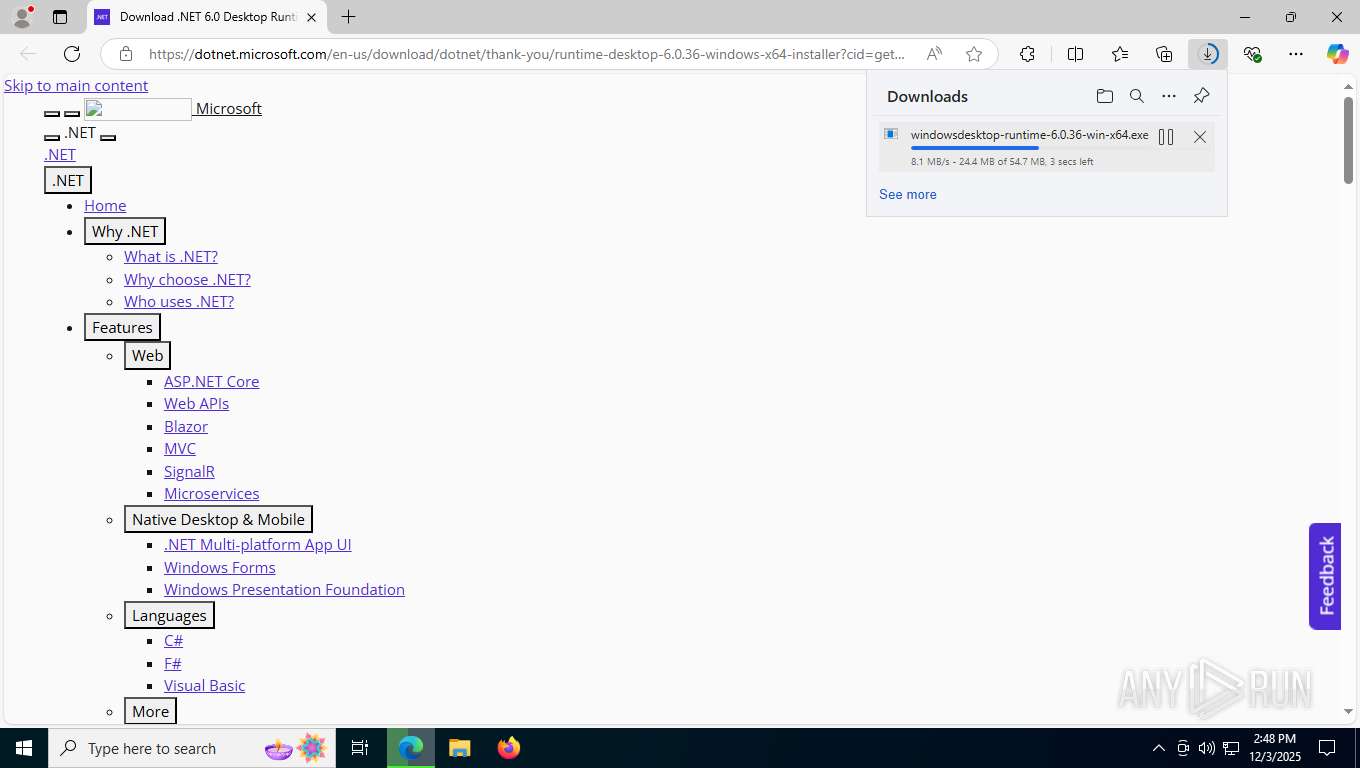Viewport: 1360px width, 768px height.
Task: Open .NET Multi-platform App UI link
Action: pyautogui.click(x=258, y=544)
